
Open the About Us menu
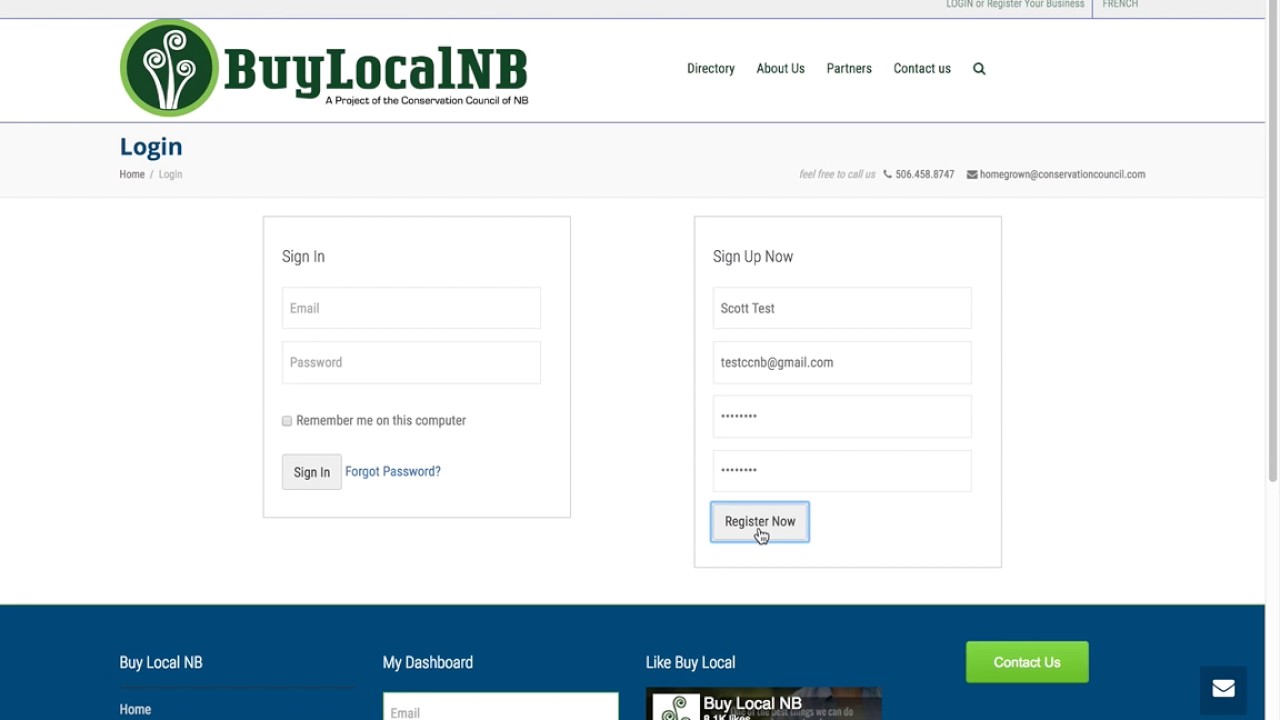point(780,69)
